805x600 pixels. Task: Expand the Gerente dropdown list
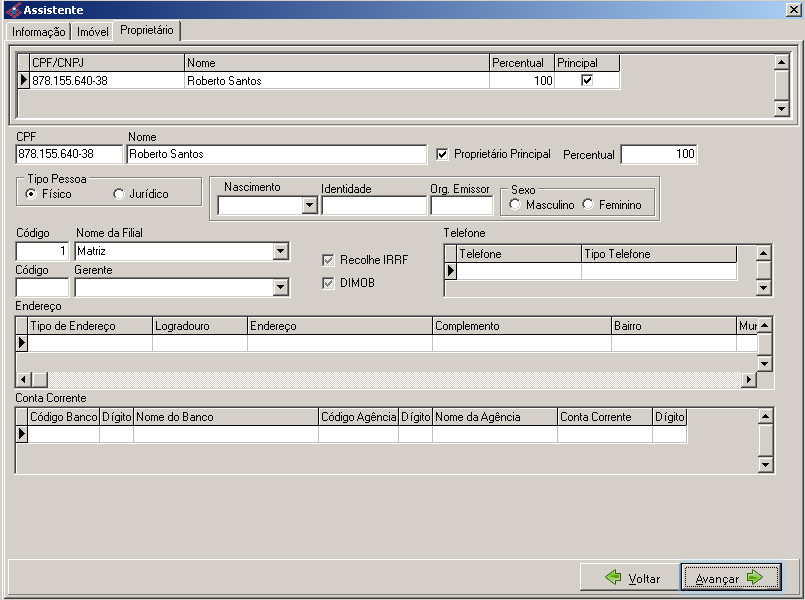tap(280, 288)
